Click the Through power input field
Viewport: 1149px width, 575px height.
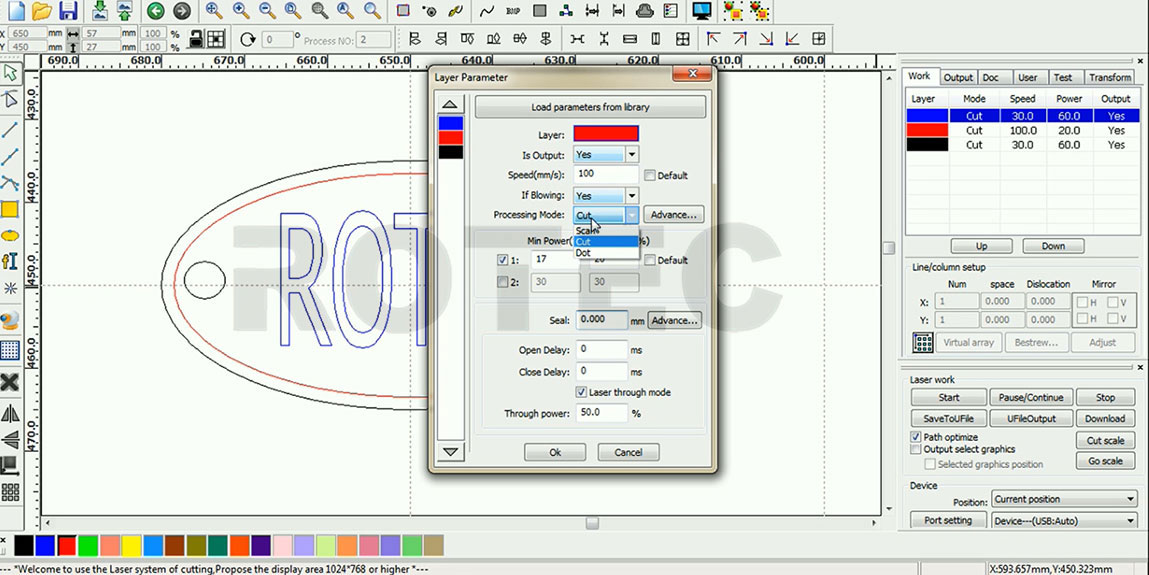pyautogui.click(x=602, y=413)
